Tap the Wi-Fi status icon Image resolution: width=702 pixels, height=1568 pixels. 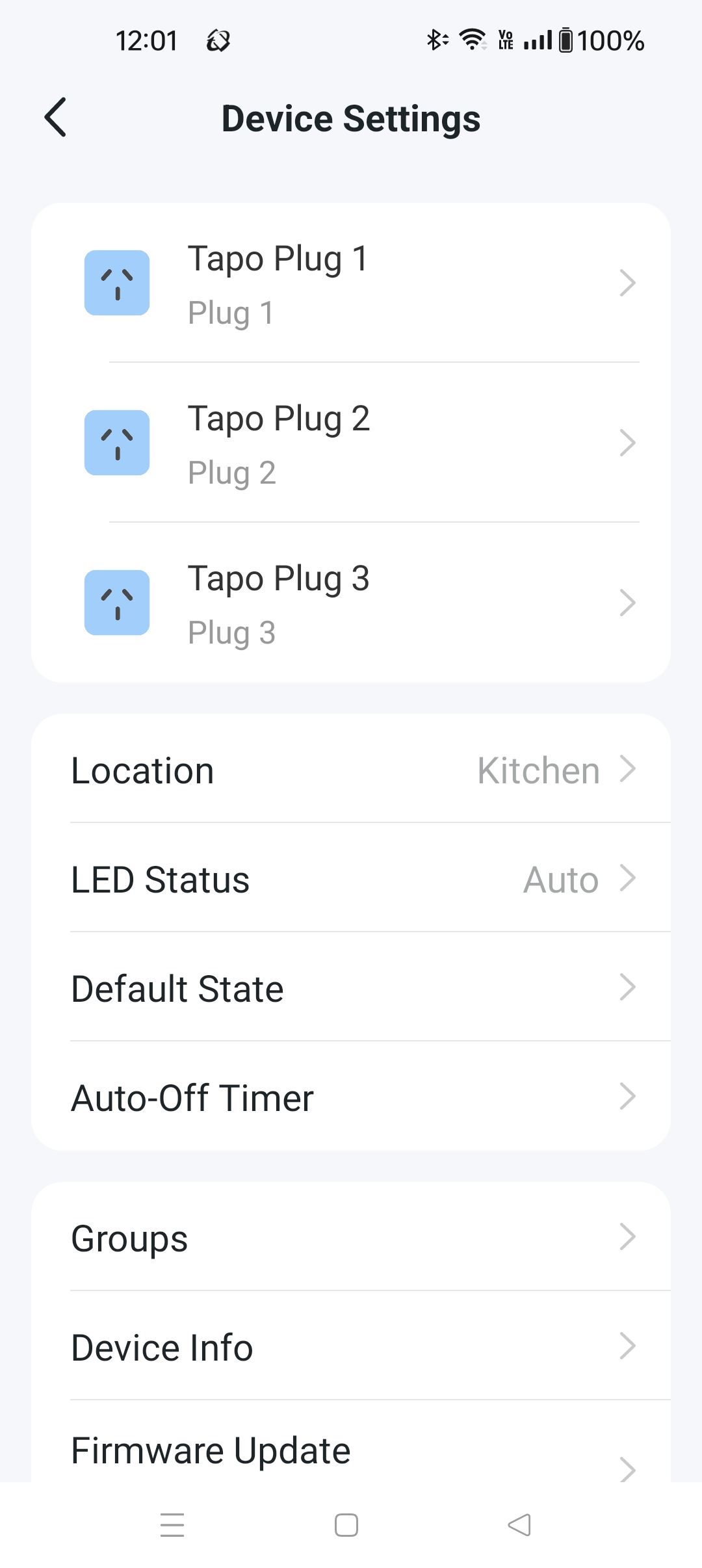473,40
